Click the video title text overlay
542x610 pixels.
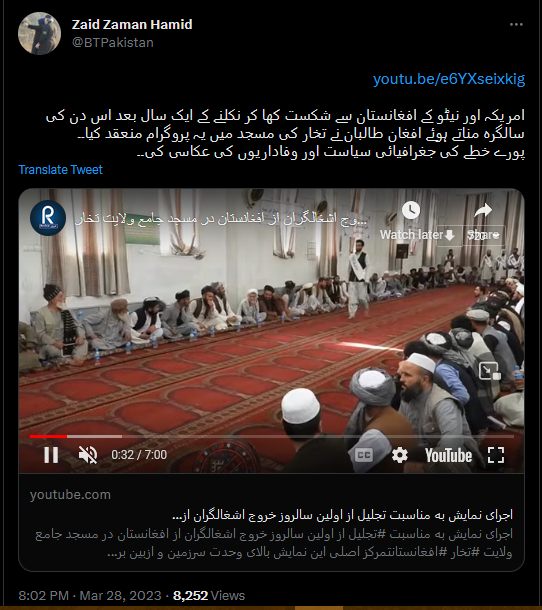tap(221, 219)
